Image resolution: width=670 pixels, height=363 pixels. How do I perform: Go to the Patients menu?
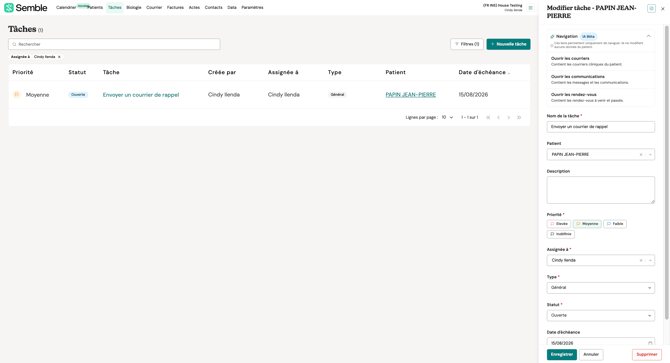[x=95, y=8]
